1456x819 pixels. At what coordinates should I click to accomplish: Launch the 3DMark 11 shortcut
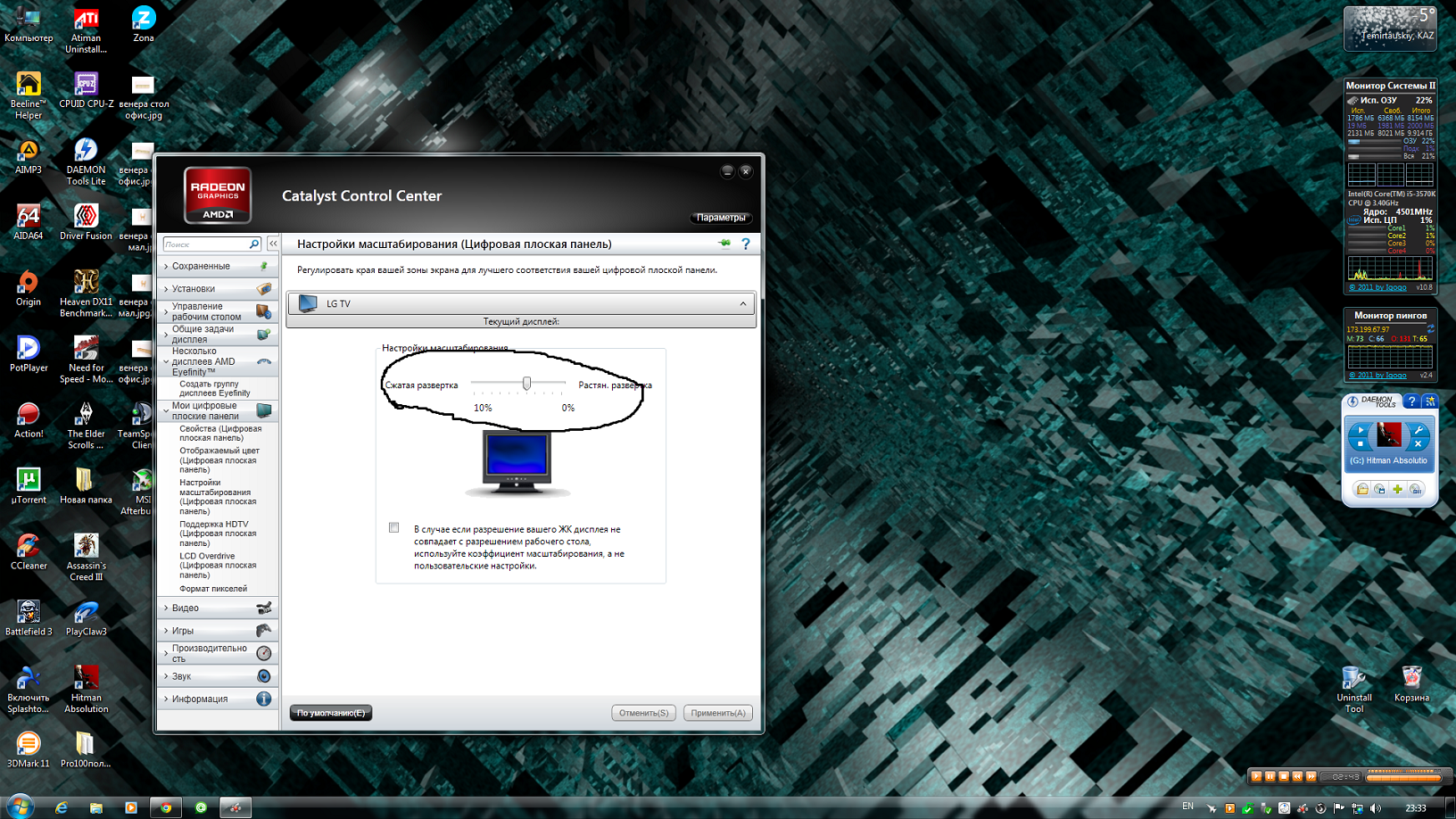[x=29, y=751]
